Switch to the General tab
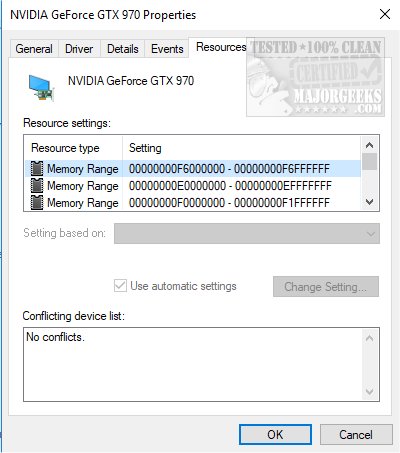 (34, 49)
